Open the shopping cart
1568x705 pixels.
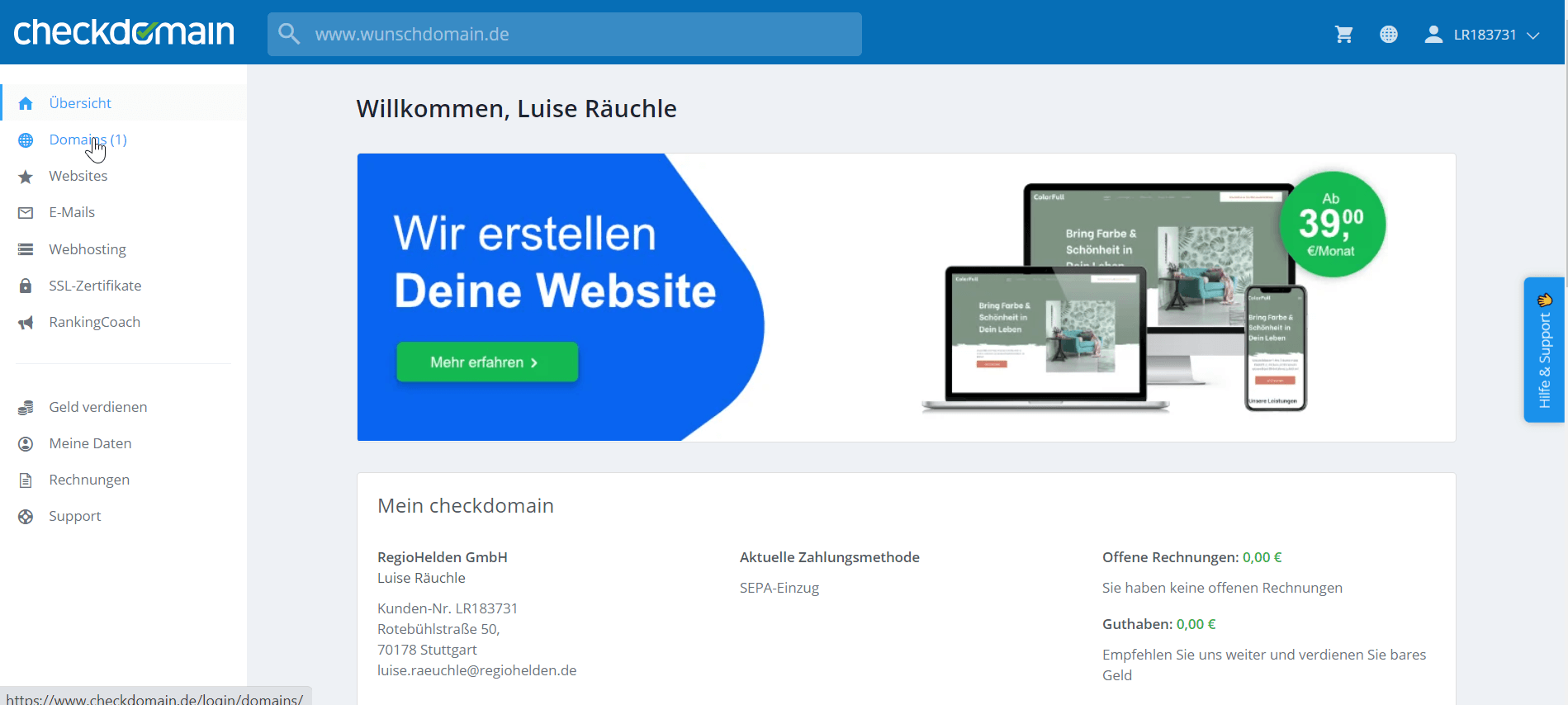[1344, 35]
